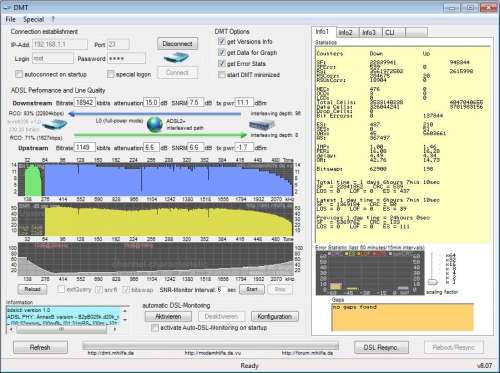Click the grey attenuation graph
500x373 pixels.
[156, 259]
